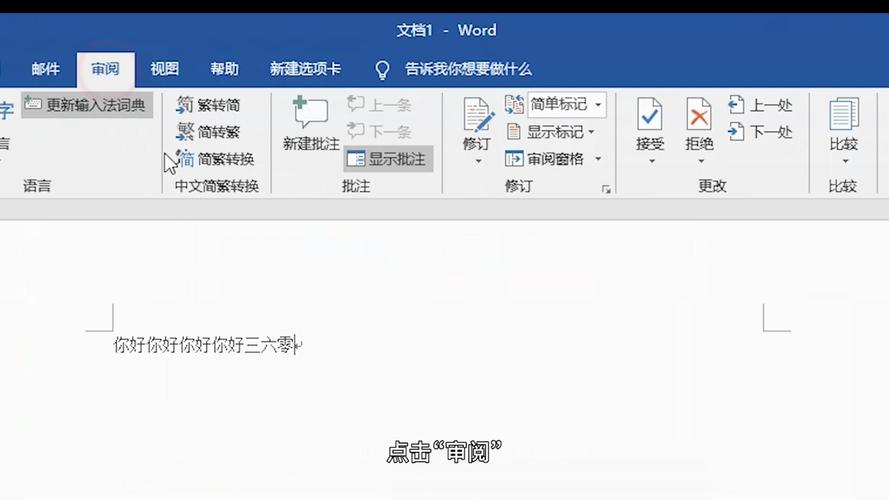Click the 告诉我你想要做什么 search box
The height and width of the screenshot is (500, 889).
[x=468, y=69]
